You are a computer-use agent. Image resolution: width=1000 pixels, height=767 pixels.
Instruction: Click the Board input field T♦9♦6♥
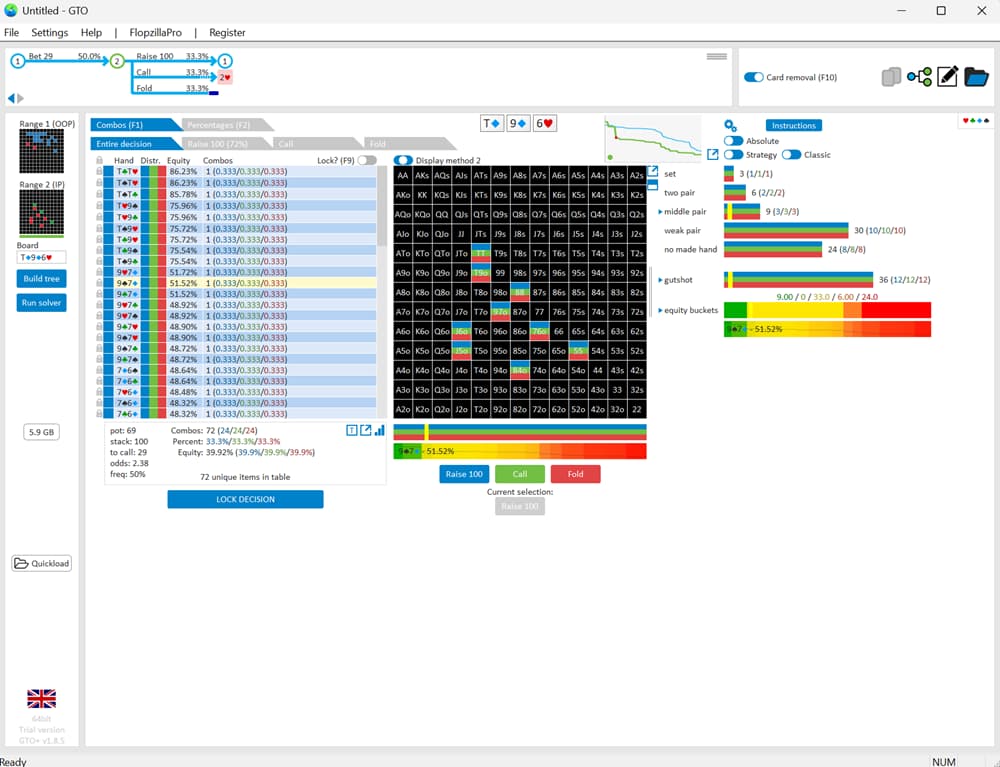(x=41, y=258)
